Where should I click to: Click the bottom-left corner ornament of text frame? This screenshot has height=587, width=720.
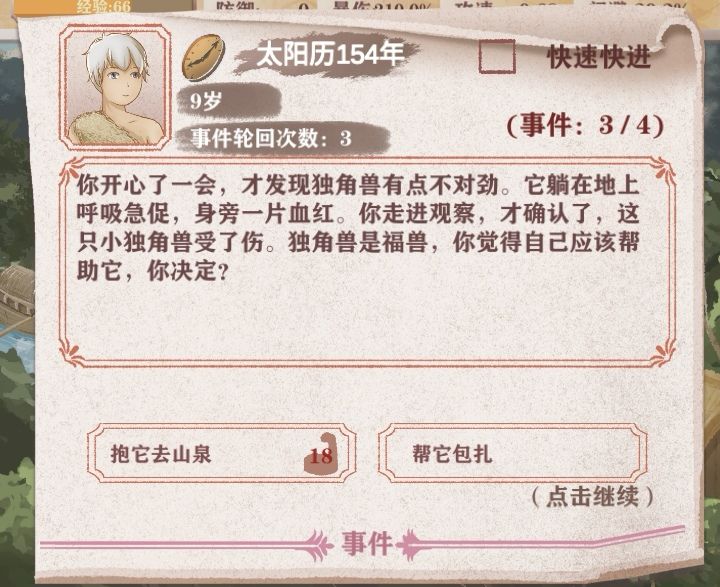pyautogui.click(x=73, y=353)
